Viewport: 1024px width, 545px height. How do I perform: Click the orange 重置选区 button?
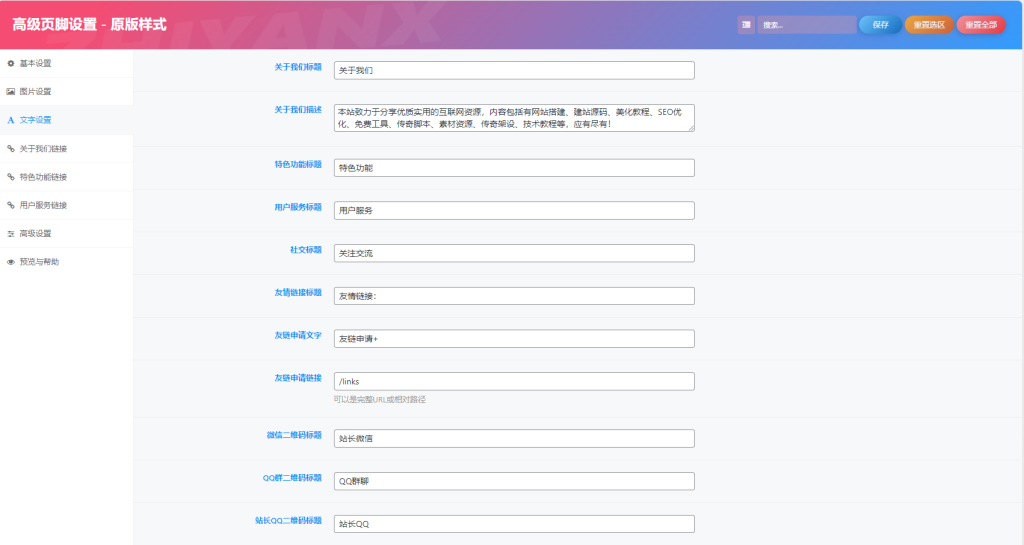tap(929, 25)
